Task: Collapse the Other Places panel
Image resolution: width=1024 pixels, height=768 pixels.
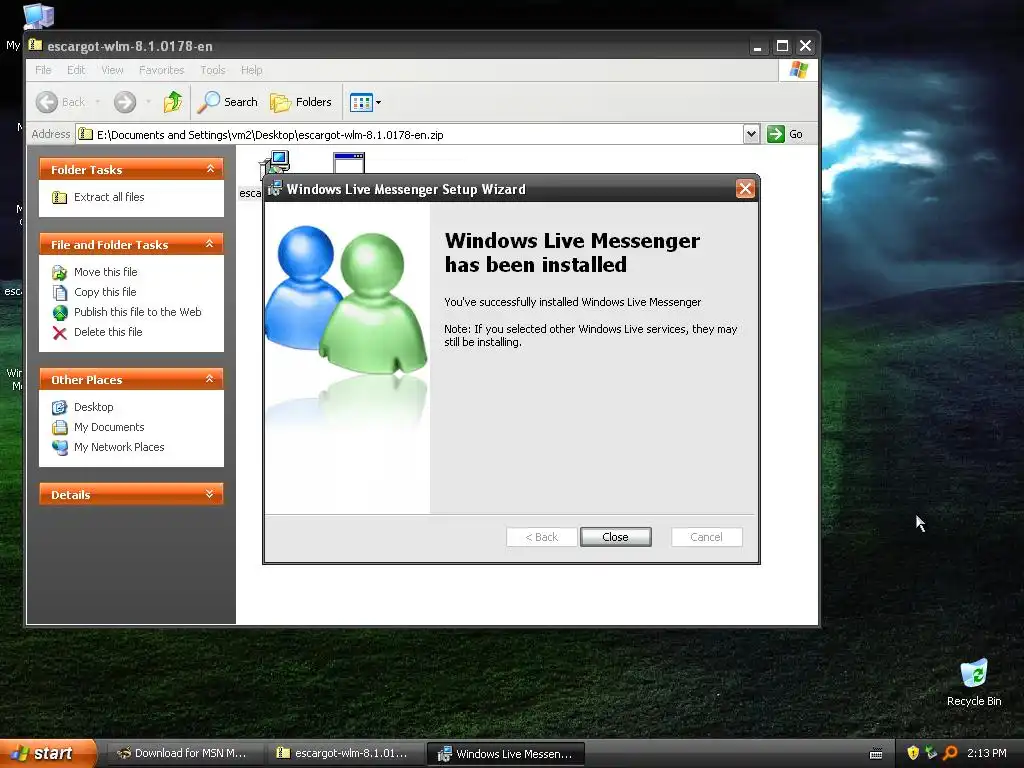Action: [210, 379]
